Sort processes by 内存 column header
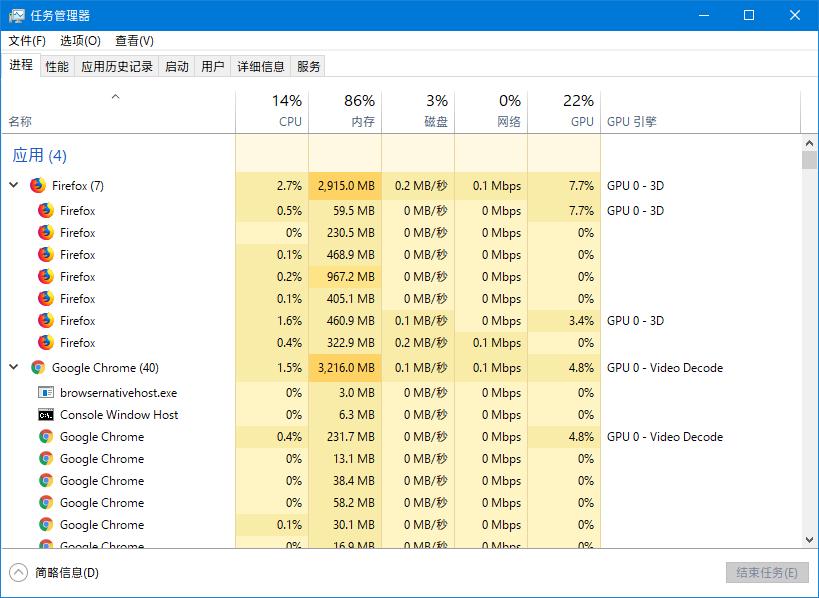This screenshot has width=819, height=598. tap(345, 112)
